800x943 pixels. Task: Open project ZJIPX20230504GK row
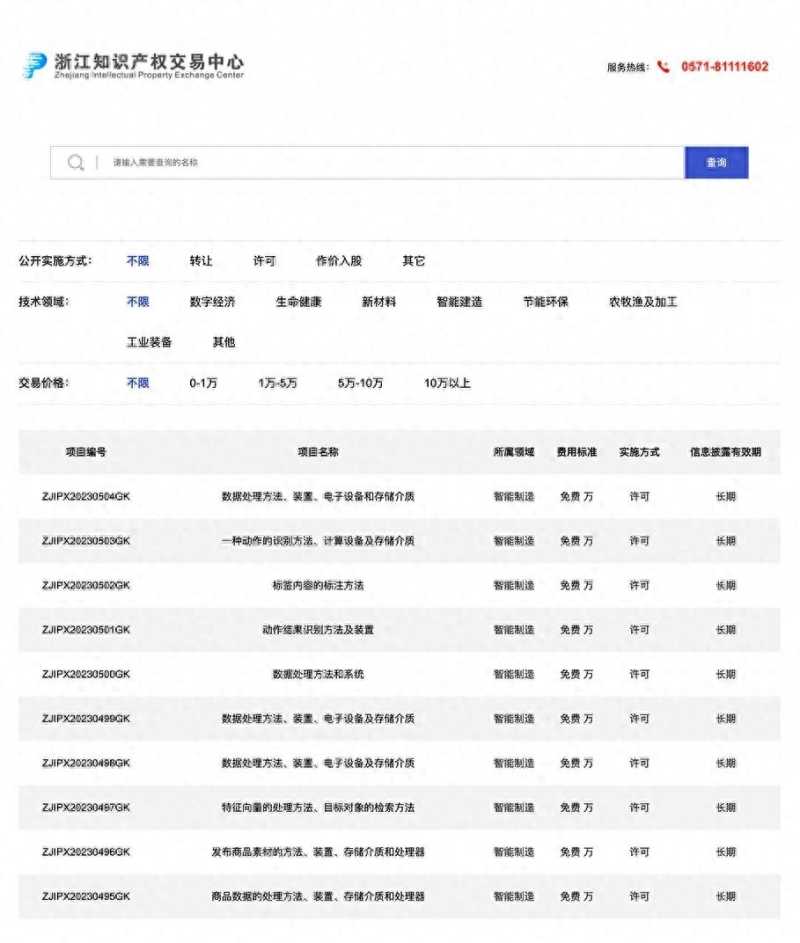(86, 496)
